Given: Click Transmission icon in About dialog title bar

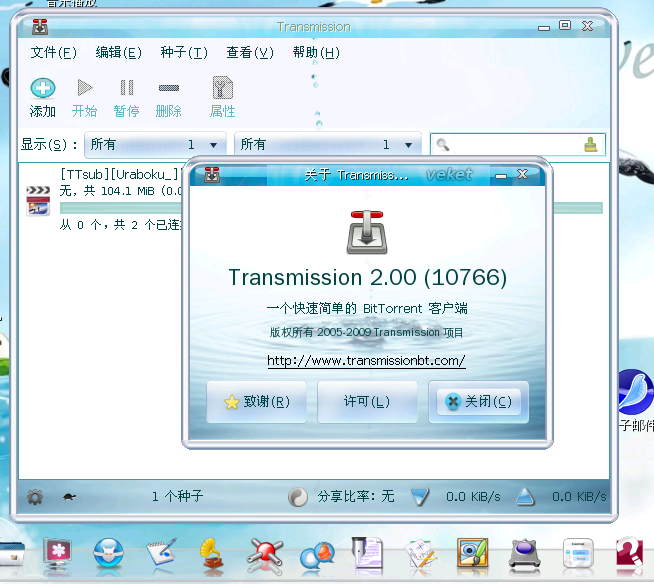Looking at the screenshot, I should [212, 174].
